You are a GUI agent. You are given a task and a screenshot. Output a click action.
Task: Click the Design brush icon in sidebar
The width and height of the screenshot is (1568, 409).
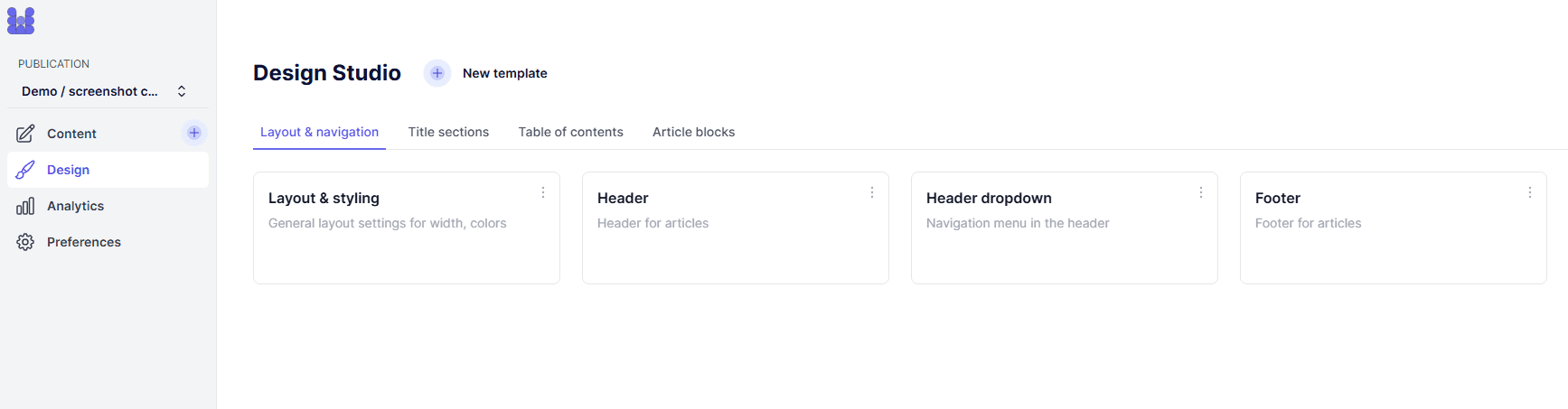[25, 170]
